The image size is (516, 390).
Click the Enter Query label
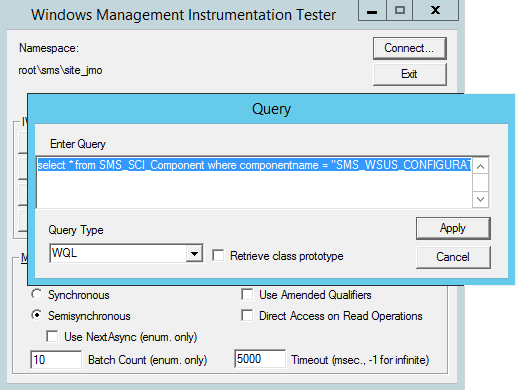coord(78,144)
